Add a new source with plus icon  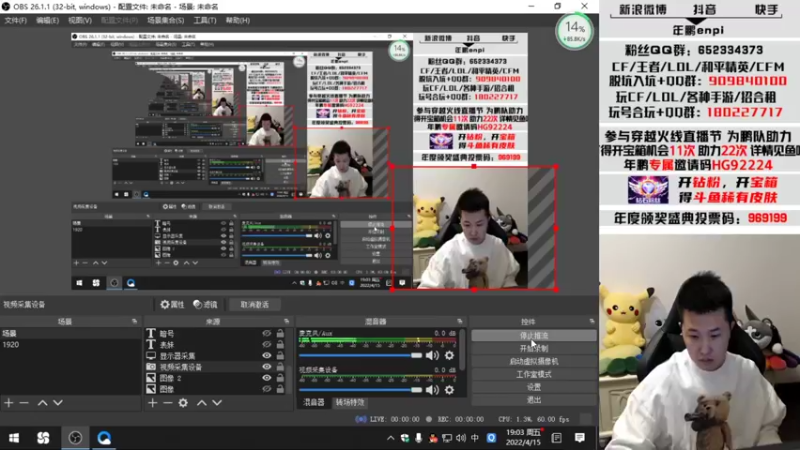click(153, 403)
